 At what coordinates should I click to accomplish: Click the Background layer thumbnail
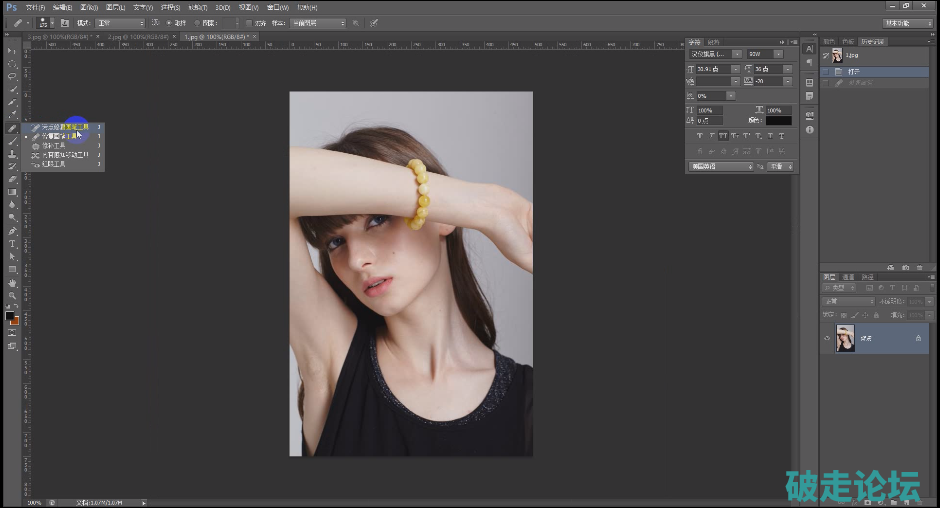845,340
